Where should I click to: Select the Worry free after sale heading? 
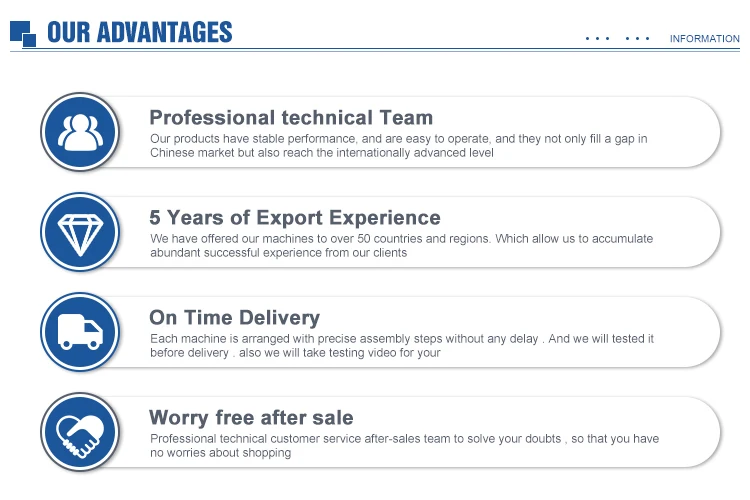pyautogui.click(x=251, y=418)
